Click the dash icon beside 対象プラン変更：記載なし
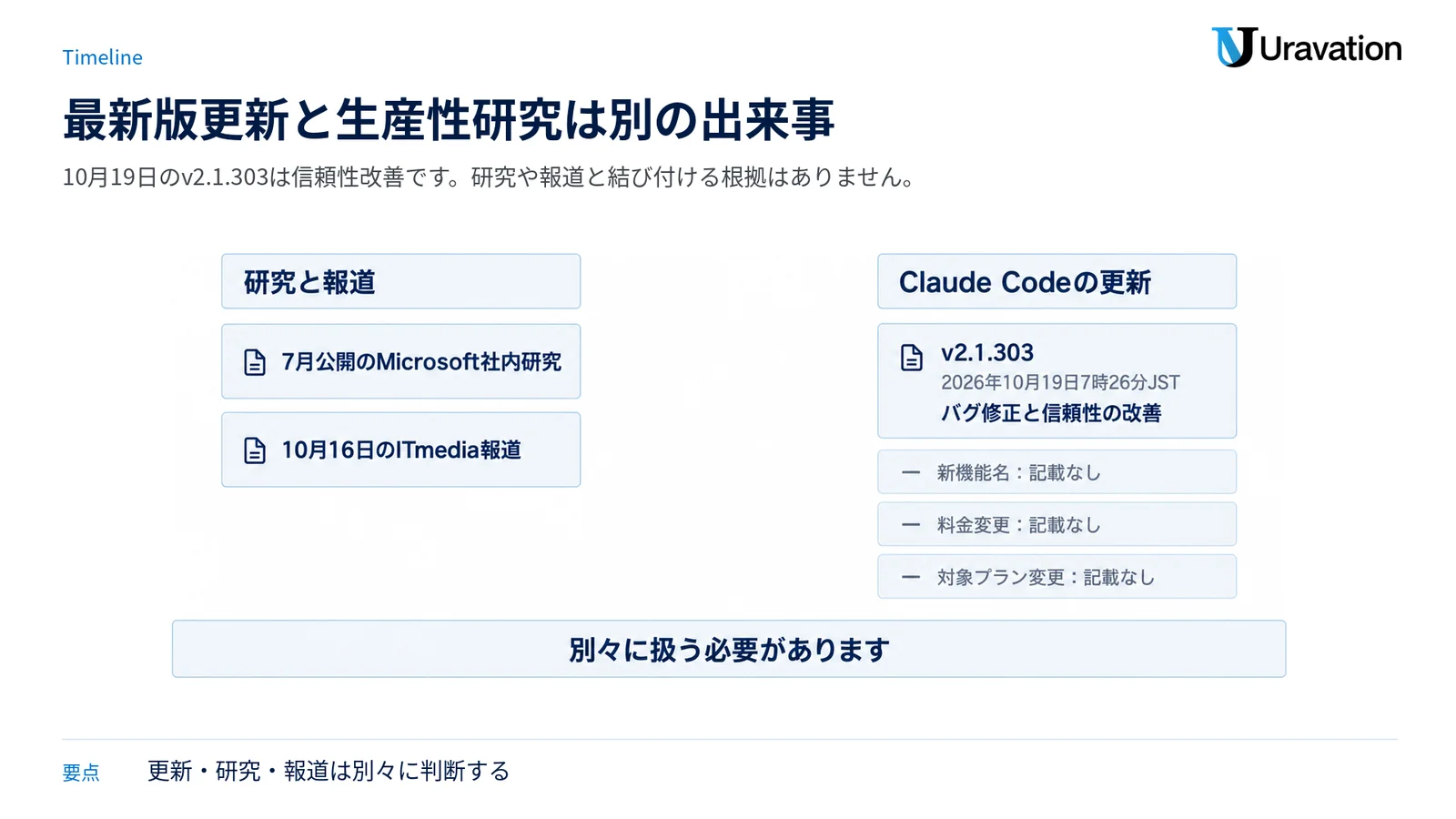1456x819 pixels. pos(911,577)
